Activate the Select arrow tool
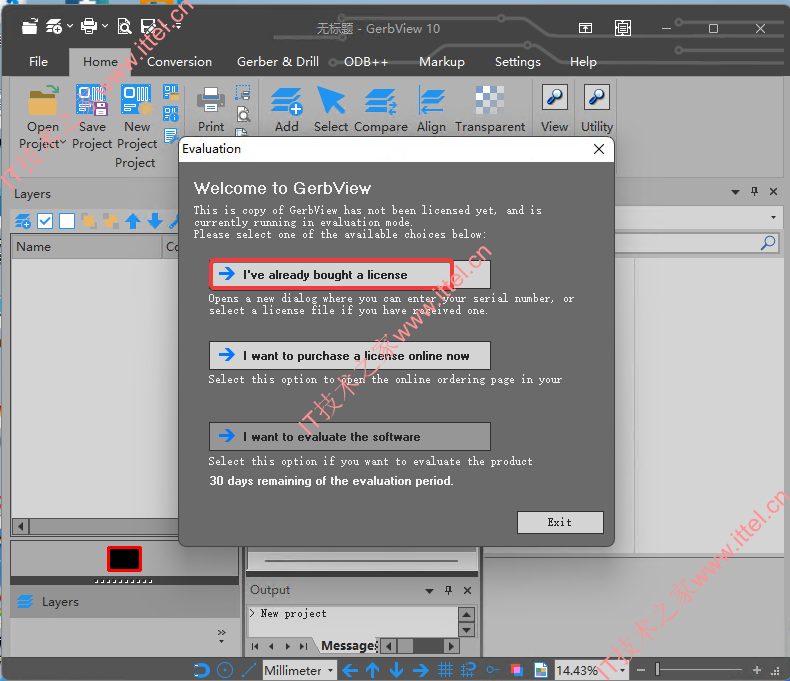 pyautogui.click(x=331, y=100)
